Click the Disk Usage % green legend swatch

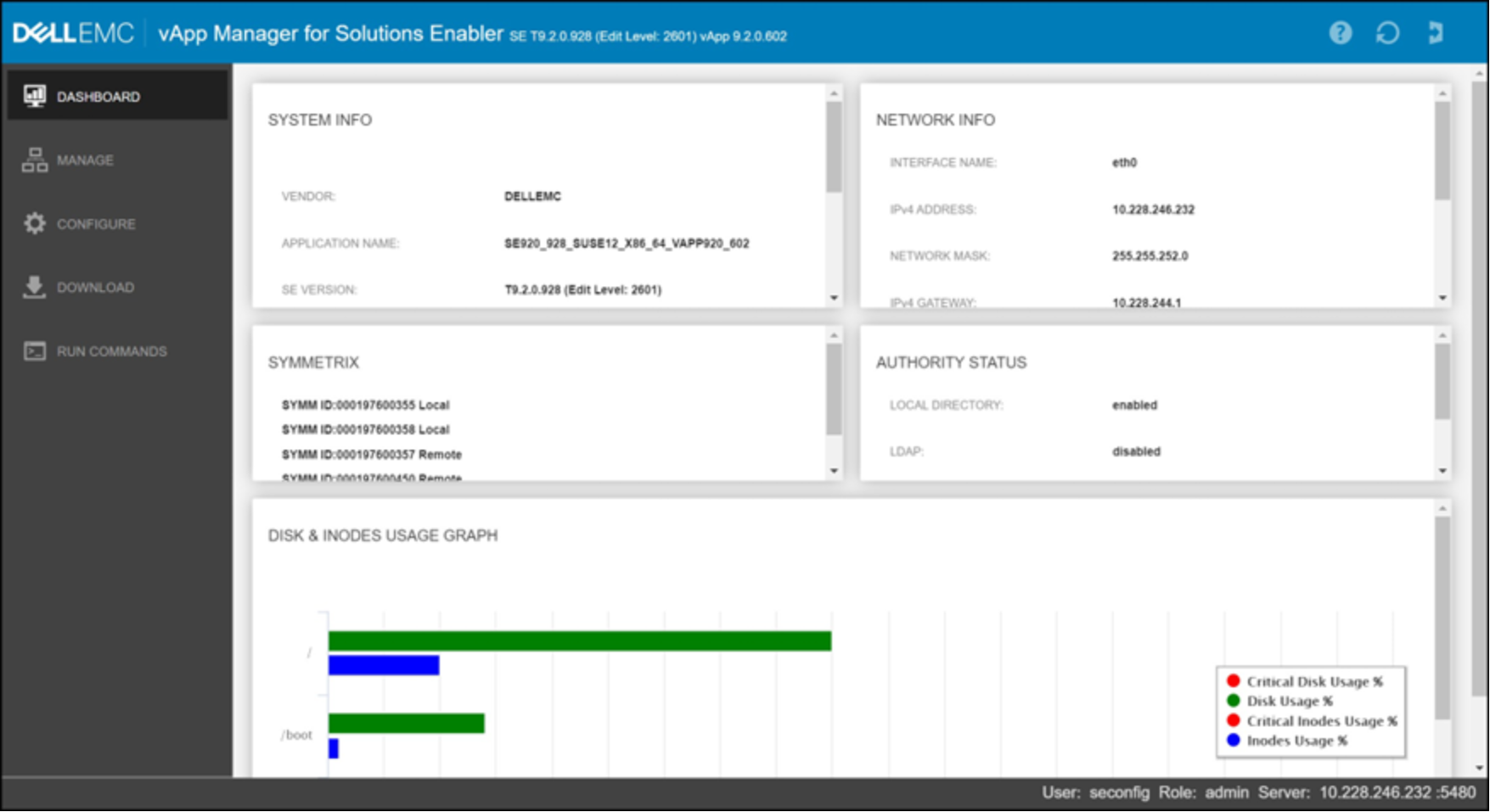[x=1234, y=700]
